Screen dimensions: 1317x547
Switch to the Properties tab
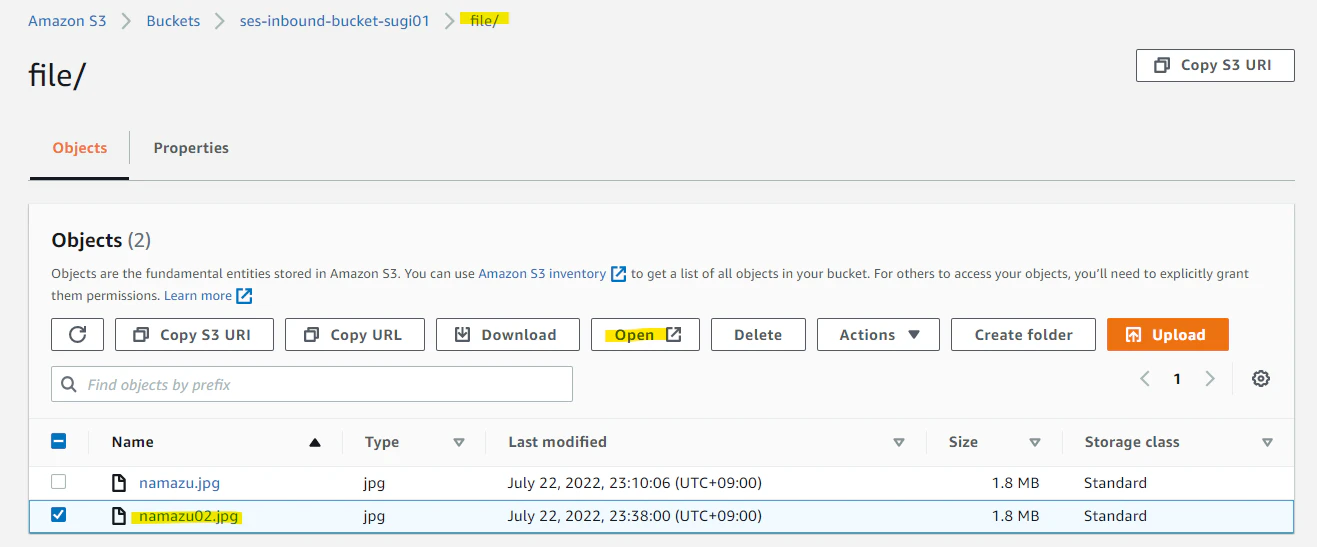tap(191, 148)
